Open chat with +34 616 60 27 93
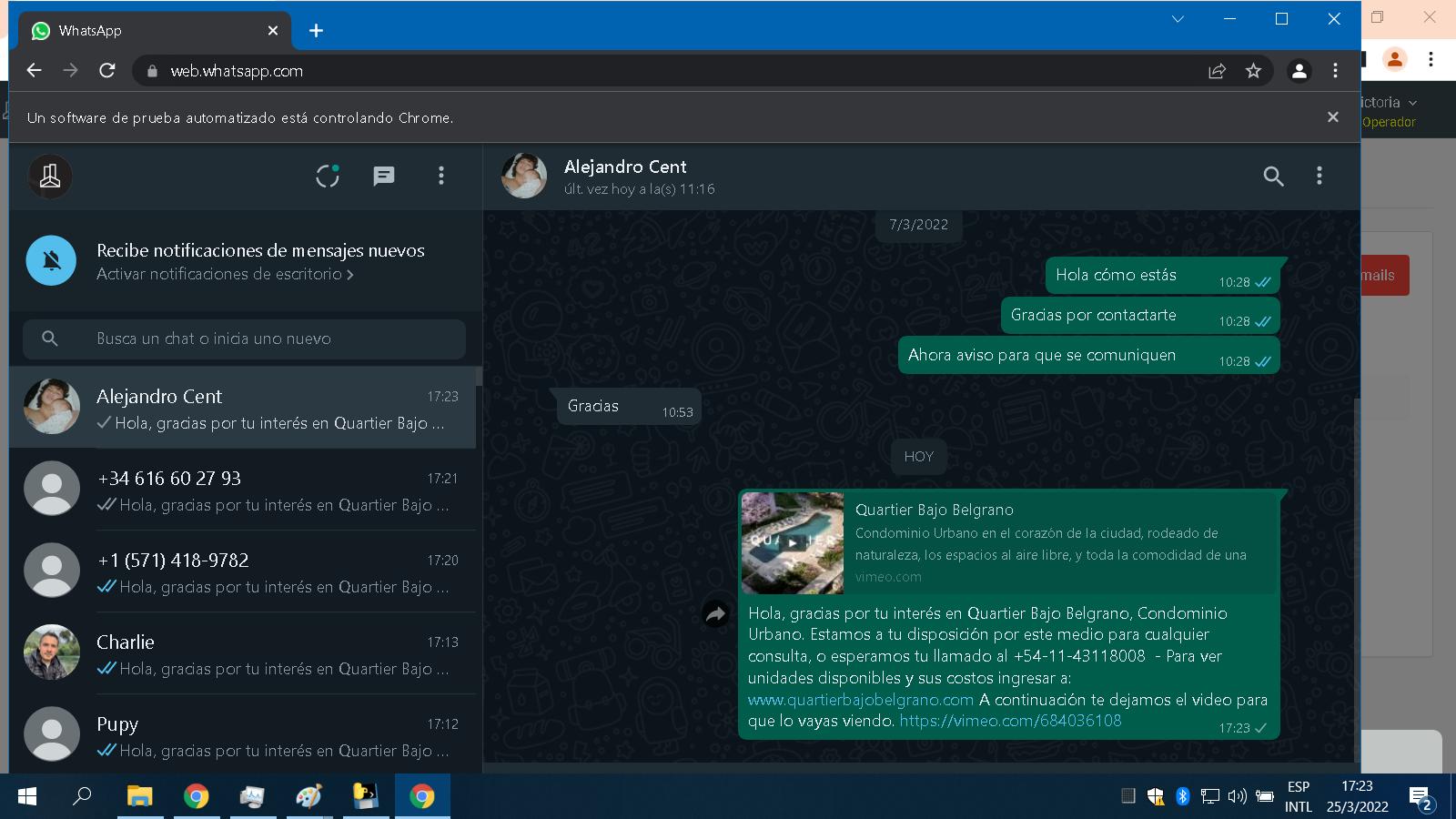This screenshot has width=1456, height=819. tap(242, 490)
